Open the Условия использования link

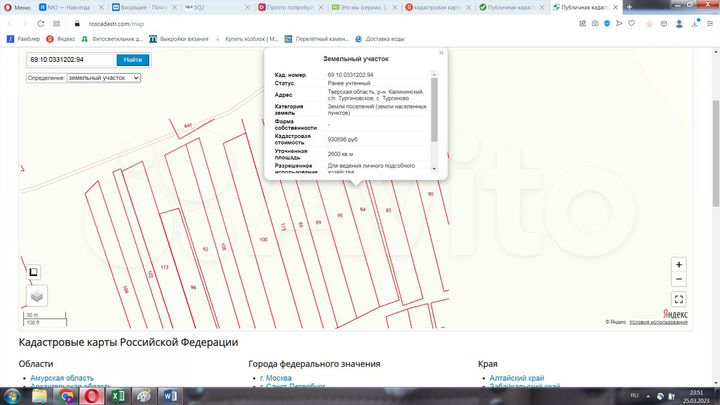tap(658, 322)
